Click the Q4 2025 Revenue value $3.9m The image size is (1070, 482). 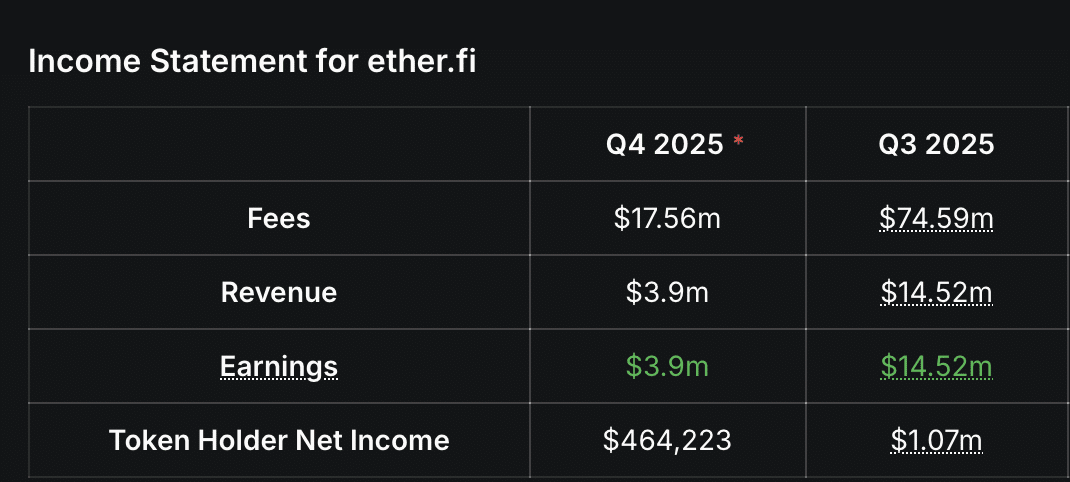pos(667,292)
